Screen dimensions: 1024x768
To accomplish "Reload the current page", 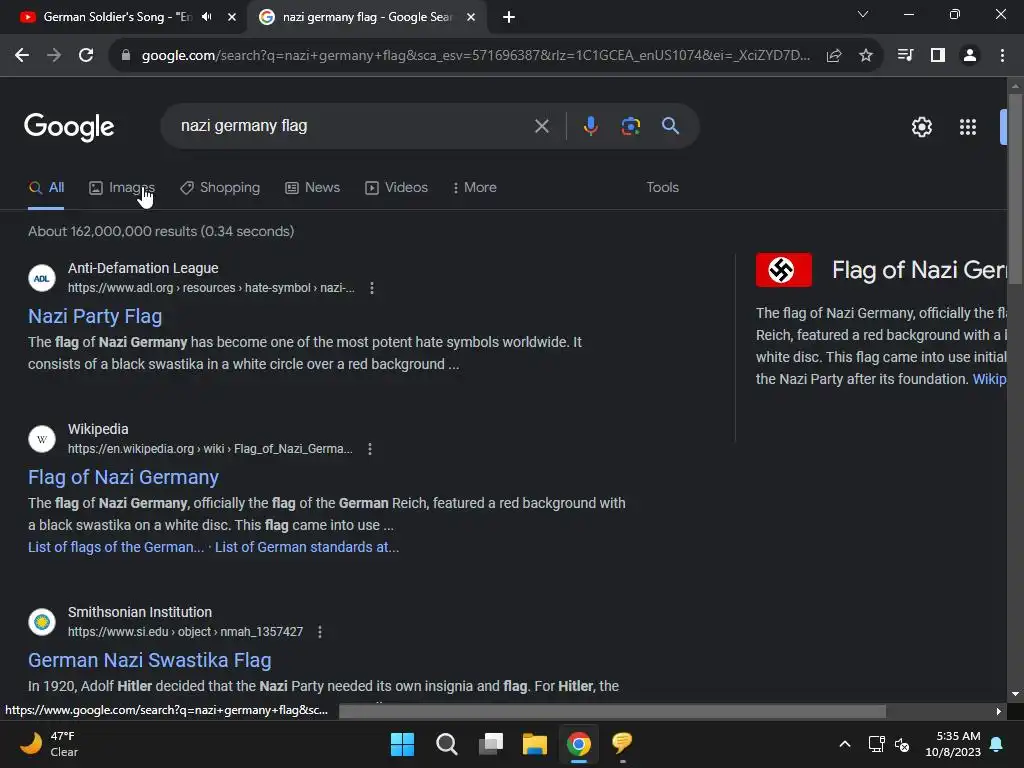I will click(86, 56).
